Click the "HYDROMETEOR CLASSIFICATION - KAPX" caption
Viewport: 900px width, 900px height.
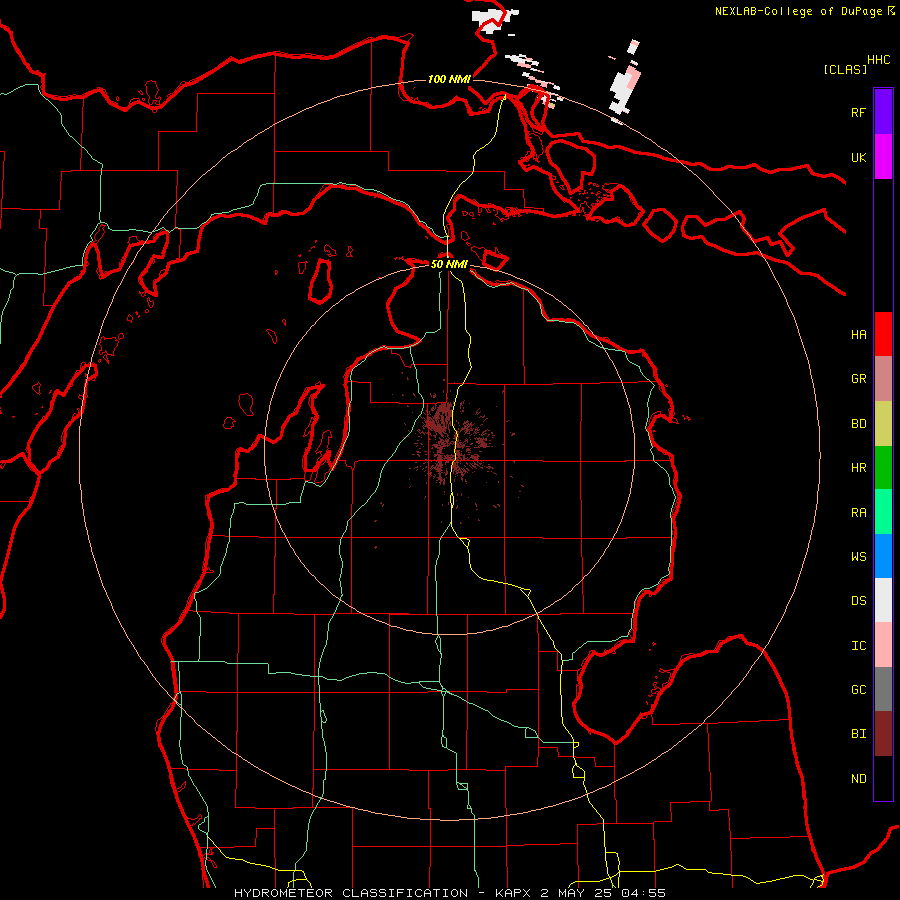point(383,893)
